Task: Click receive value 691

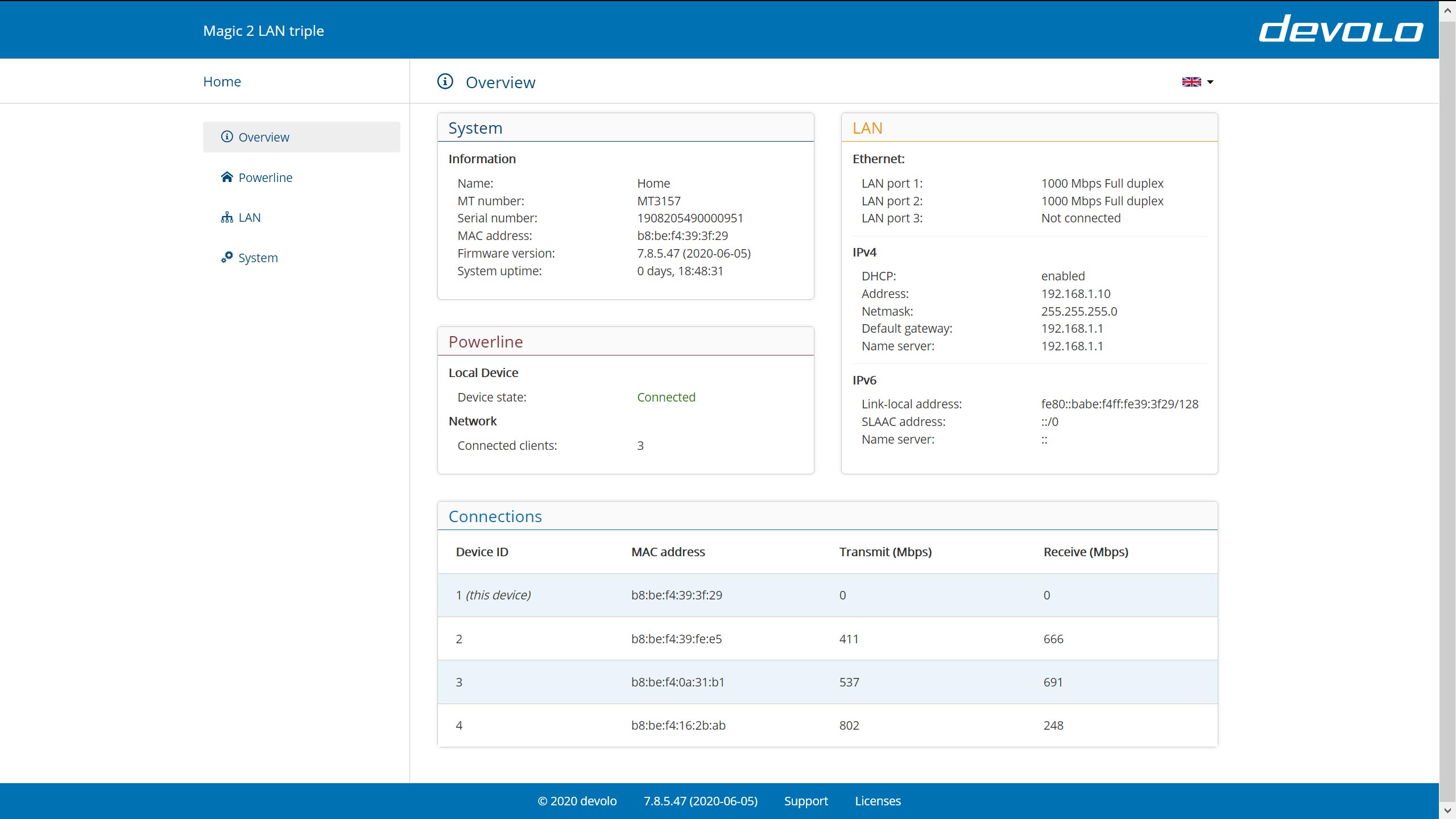Action: tap(1053, 682)
